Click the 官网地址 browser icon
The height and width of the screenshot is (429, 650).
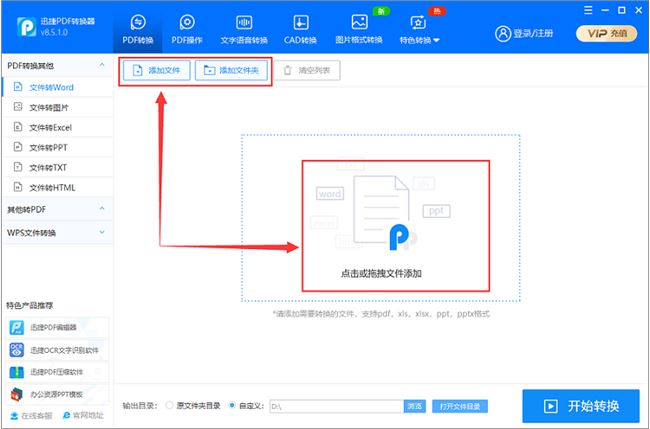(66, 415)
